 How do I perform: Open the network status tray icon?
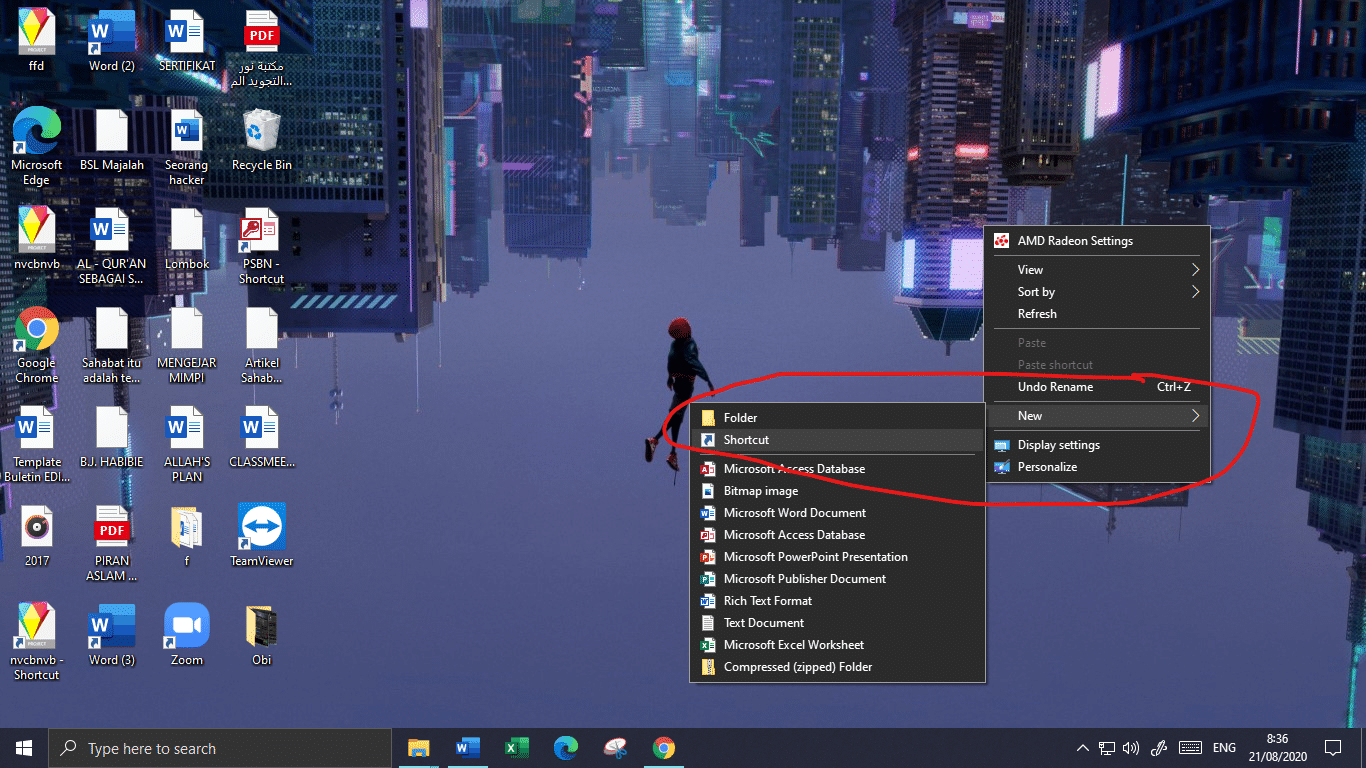[1107, 748]
